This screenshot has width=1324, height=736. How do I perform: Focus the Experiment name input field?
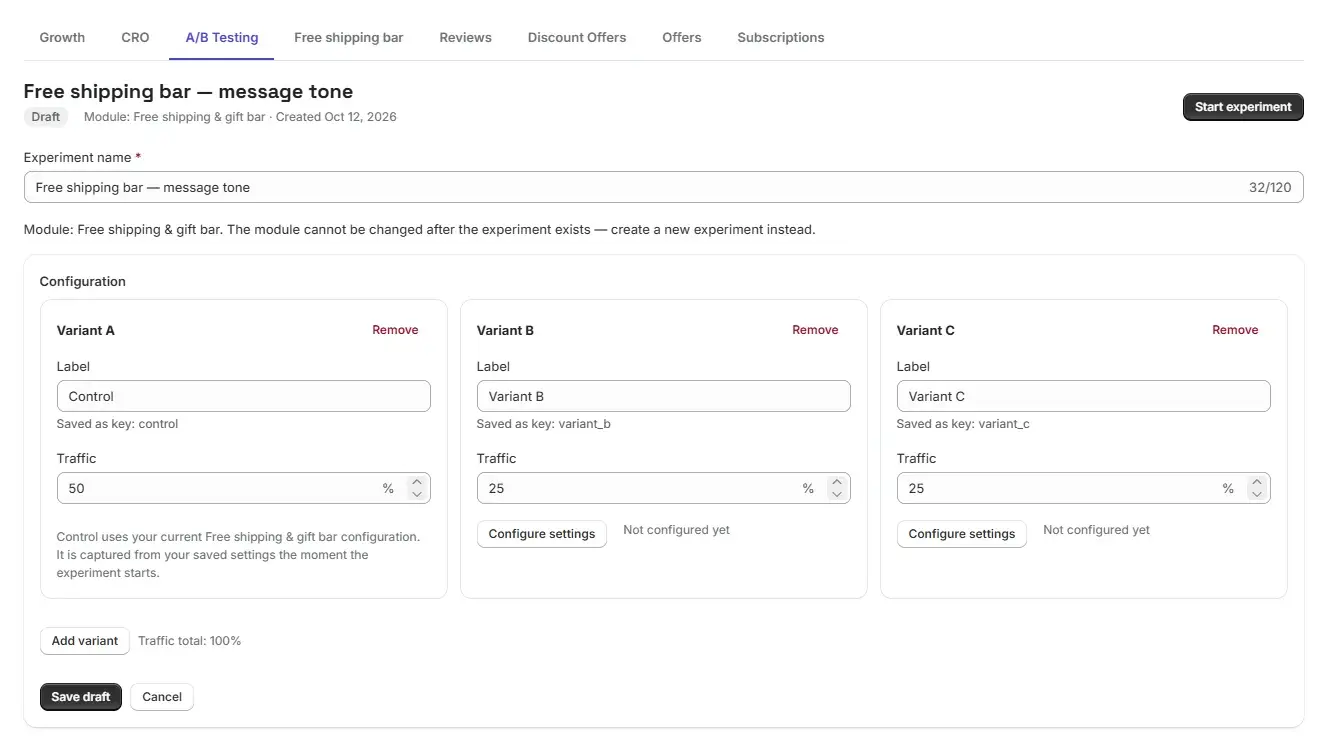(663, 187)
